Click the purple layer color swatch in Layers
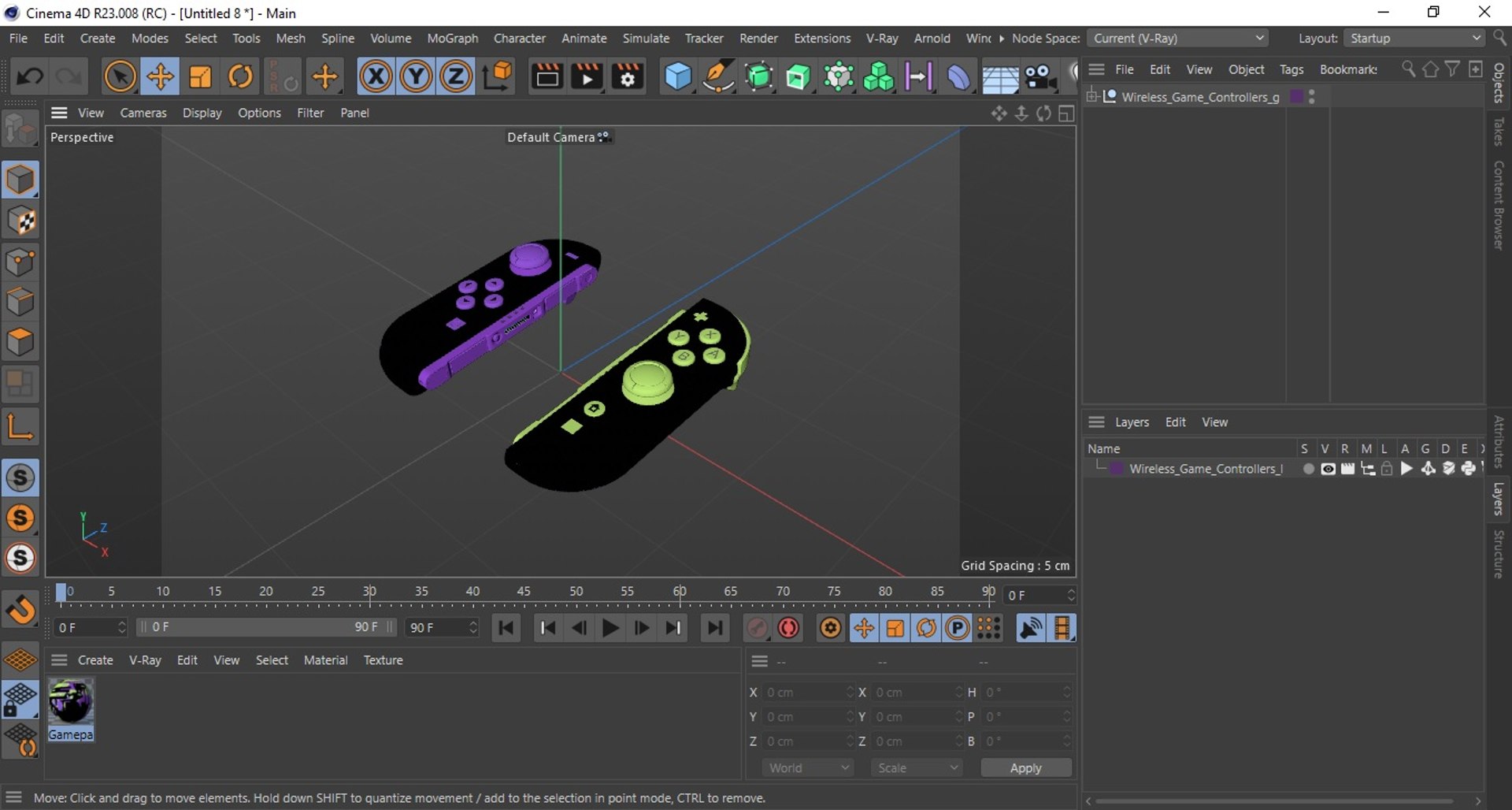 (1117, 469)
